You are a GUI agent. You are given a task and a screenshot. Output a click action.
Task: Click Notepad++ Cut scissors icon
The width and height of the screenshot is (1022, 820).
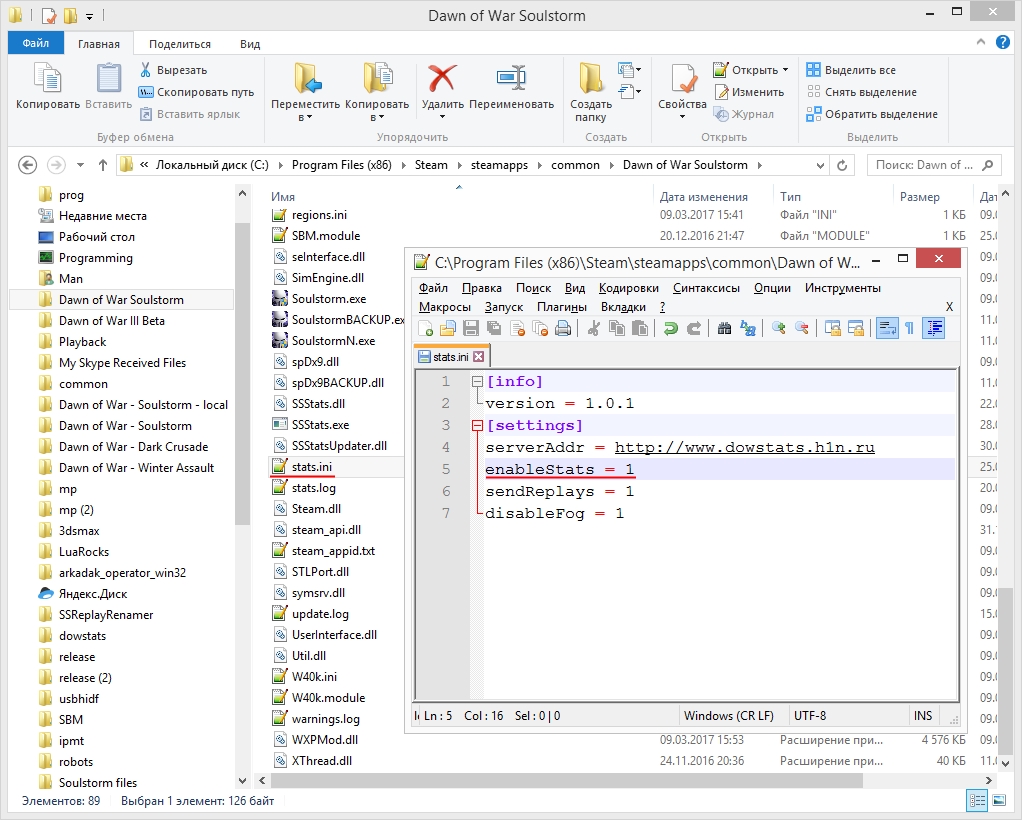pyautogui.click(x=593, y=329)
